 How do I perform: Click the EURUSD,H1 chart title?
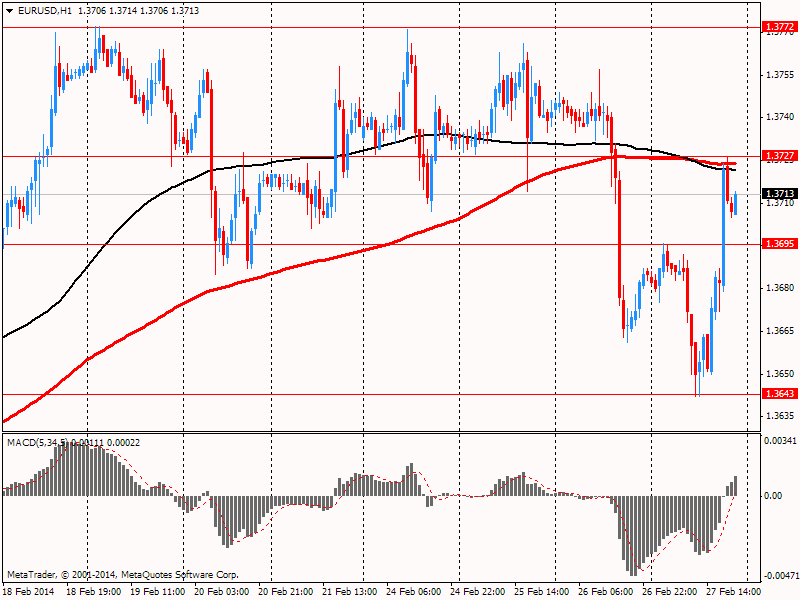point(44,11)
